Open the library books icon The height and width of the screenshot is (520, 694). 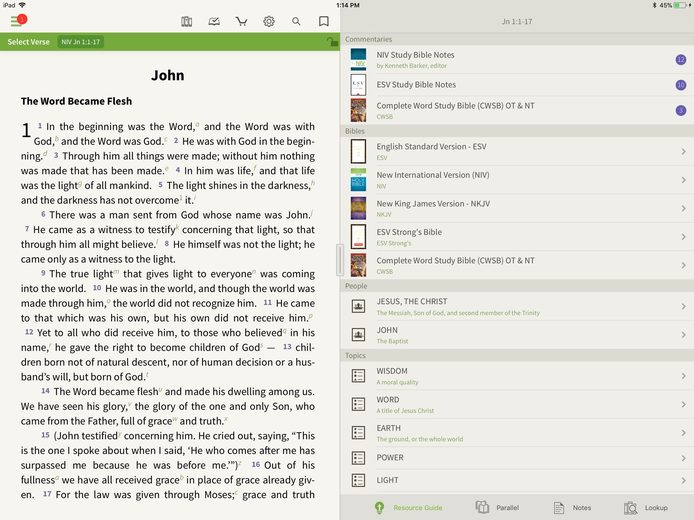click(186, 21)
